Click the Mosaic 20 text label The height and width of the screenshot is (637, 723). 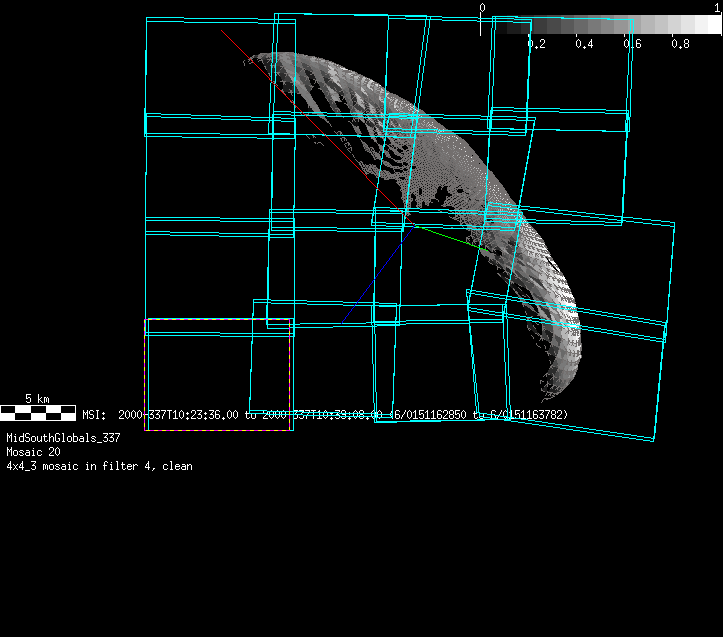click(x=33, y=452)
